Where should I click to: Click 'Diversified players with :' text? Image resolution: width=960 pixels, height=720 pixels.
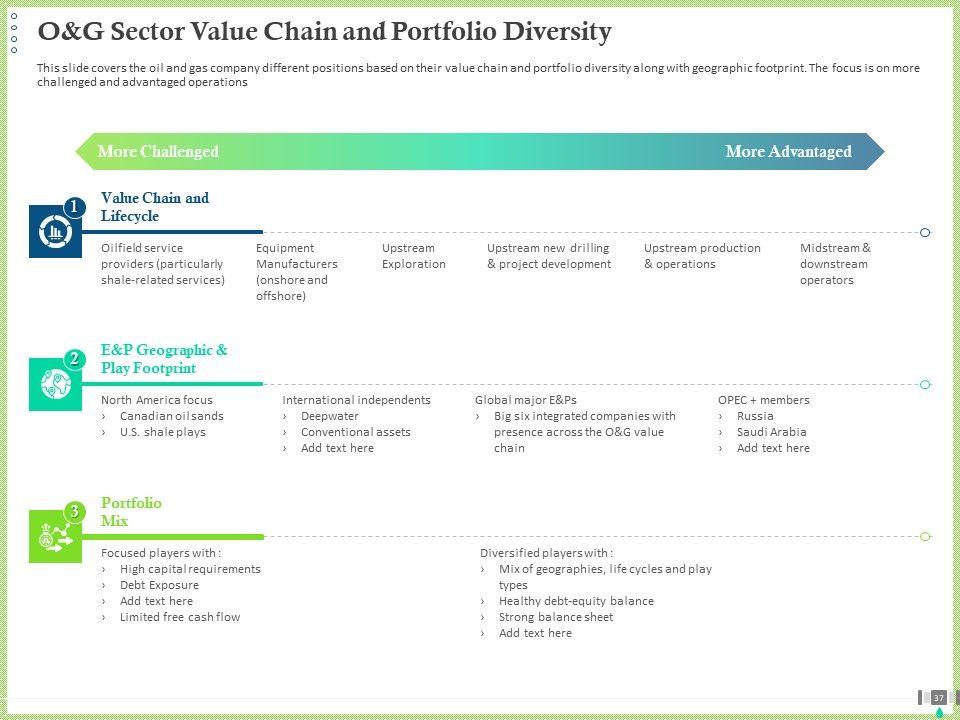click(x=546, y=553)
